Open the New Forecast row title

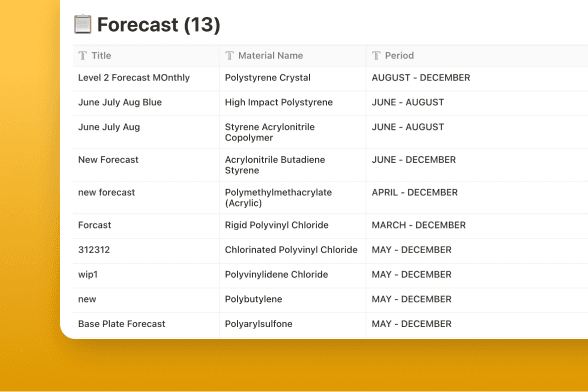coord(108,160)
